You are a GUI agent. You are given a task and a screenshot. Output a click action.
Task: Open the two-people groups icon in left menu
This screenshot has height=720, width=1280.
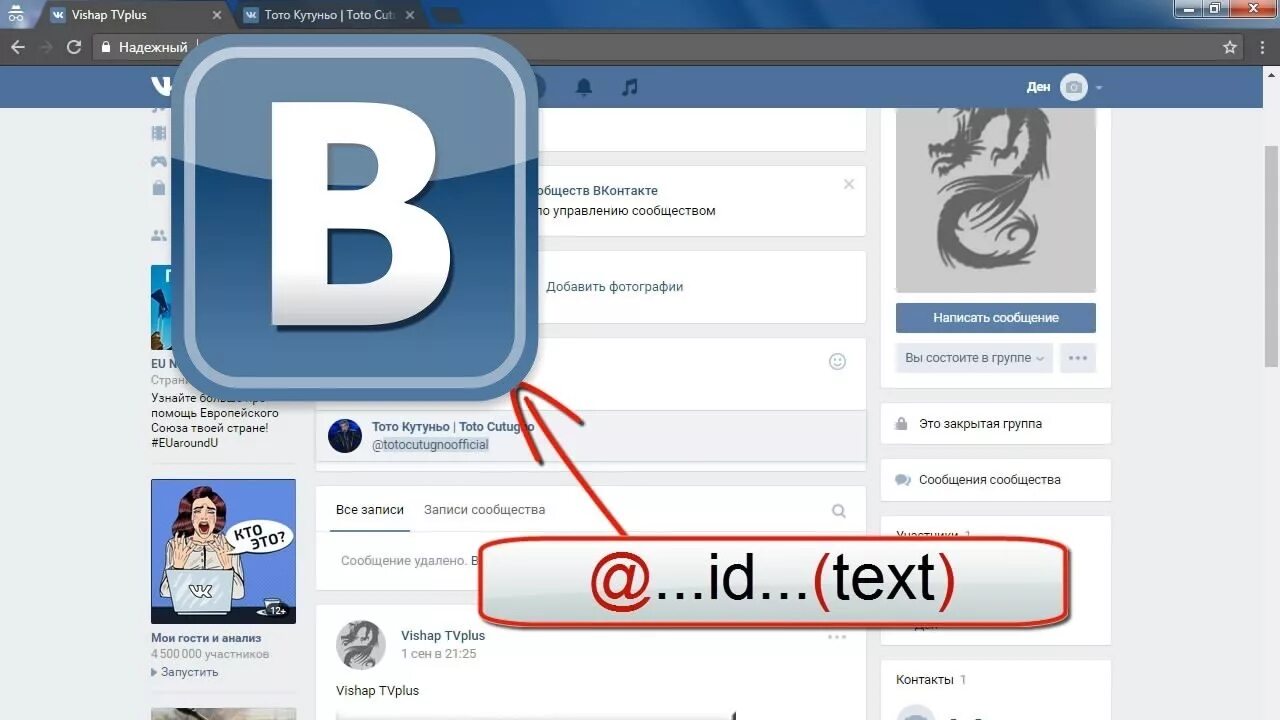coord(159,236)
